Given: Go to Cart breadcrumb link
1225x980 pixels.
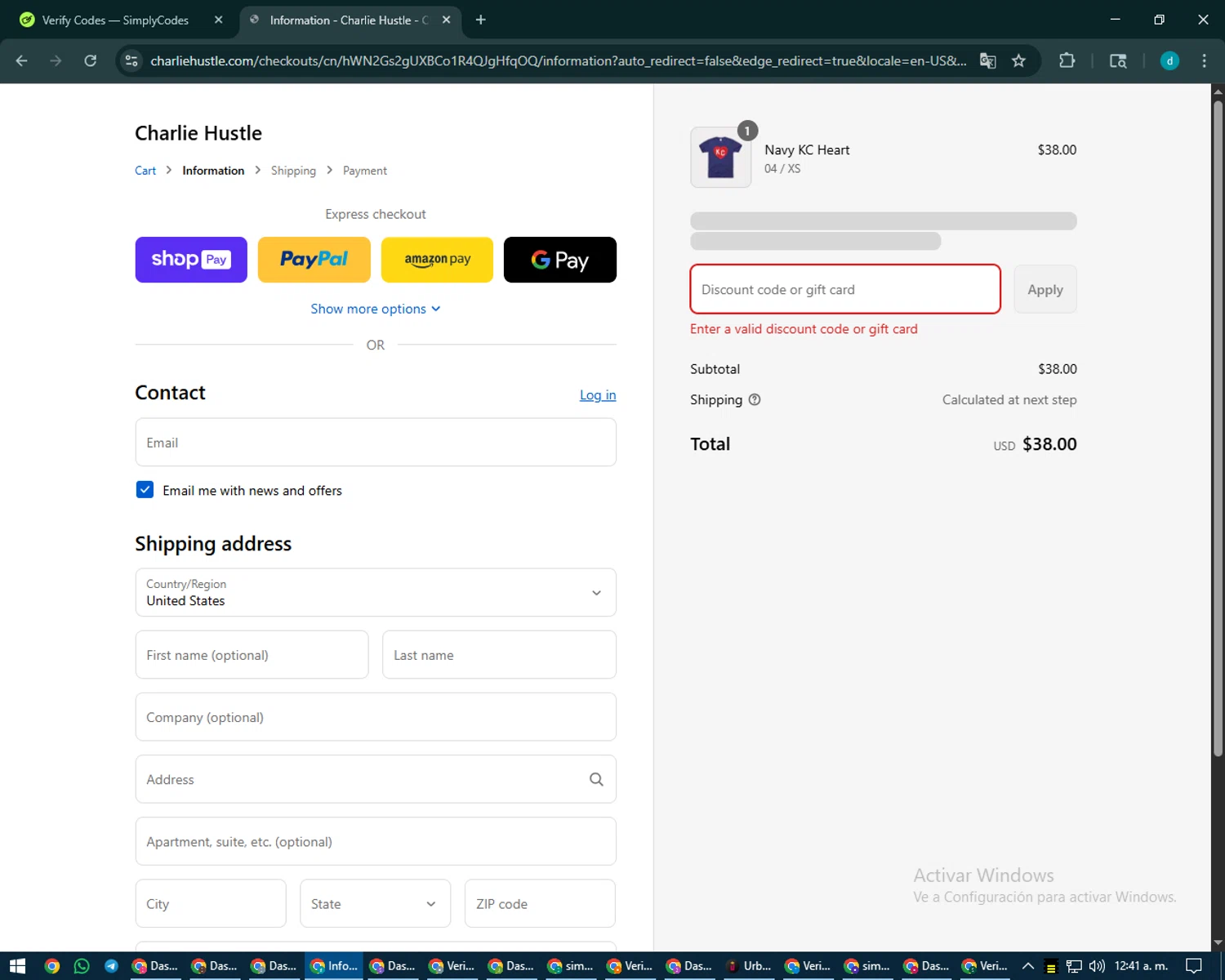Looking at the screenshot, I should 145,171.
